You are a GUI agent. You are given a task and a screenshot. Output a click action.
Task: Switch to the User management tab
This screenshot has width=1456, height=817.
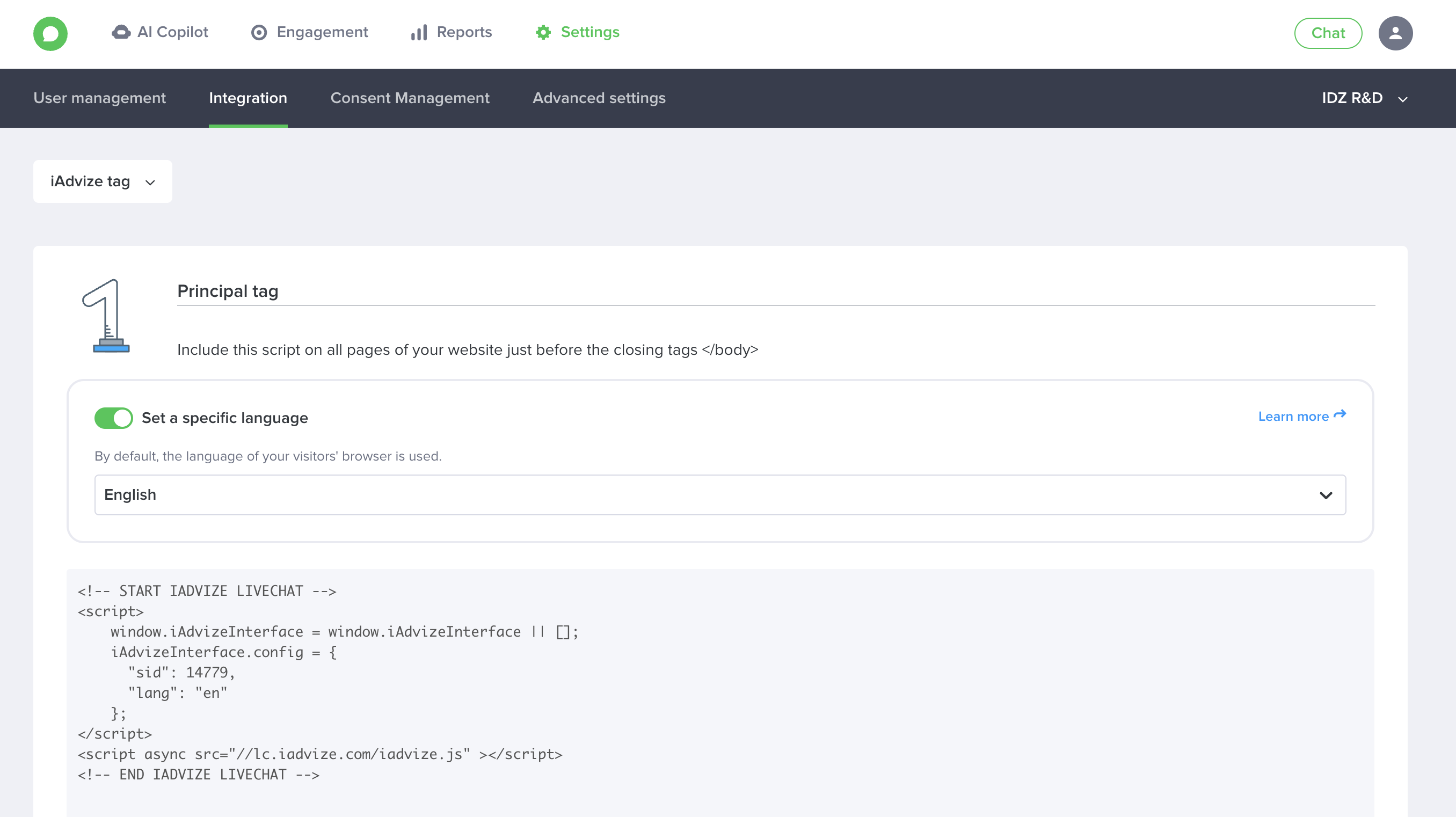[99, 98]
